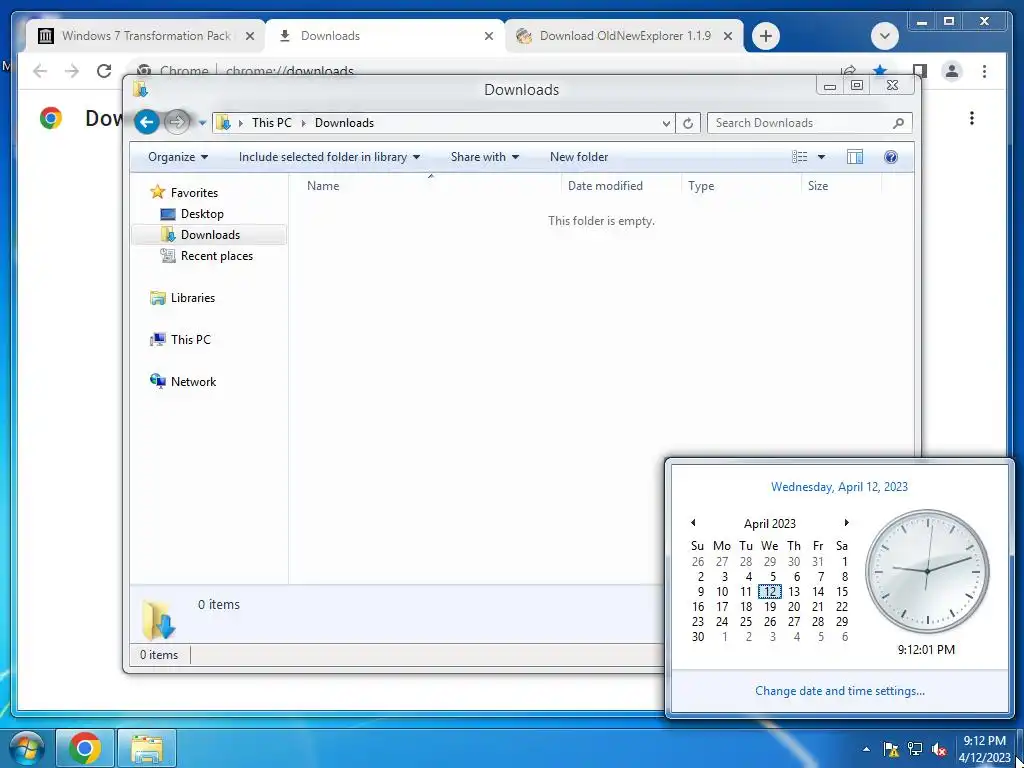Screen dimensions: 1024x768
Task: Close the Windows 7 Transformation Pack tab
Action: (x=249, y=36)
